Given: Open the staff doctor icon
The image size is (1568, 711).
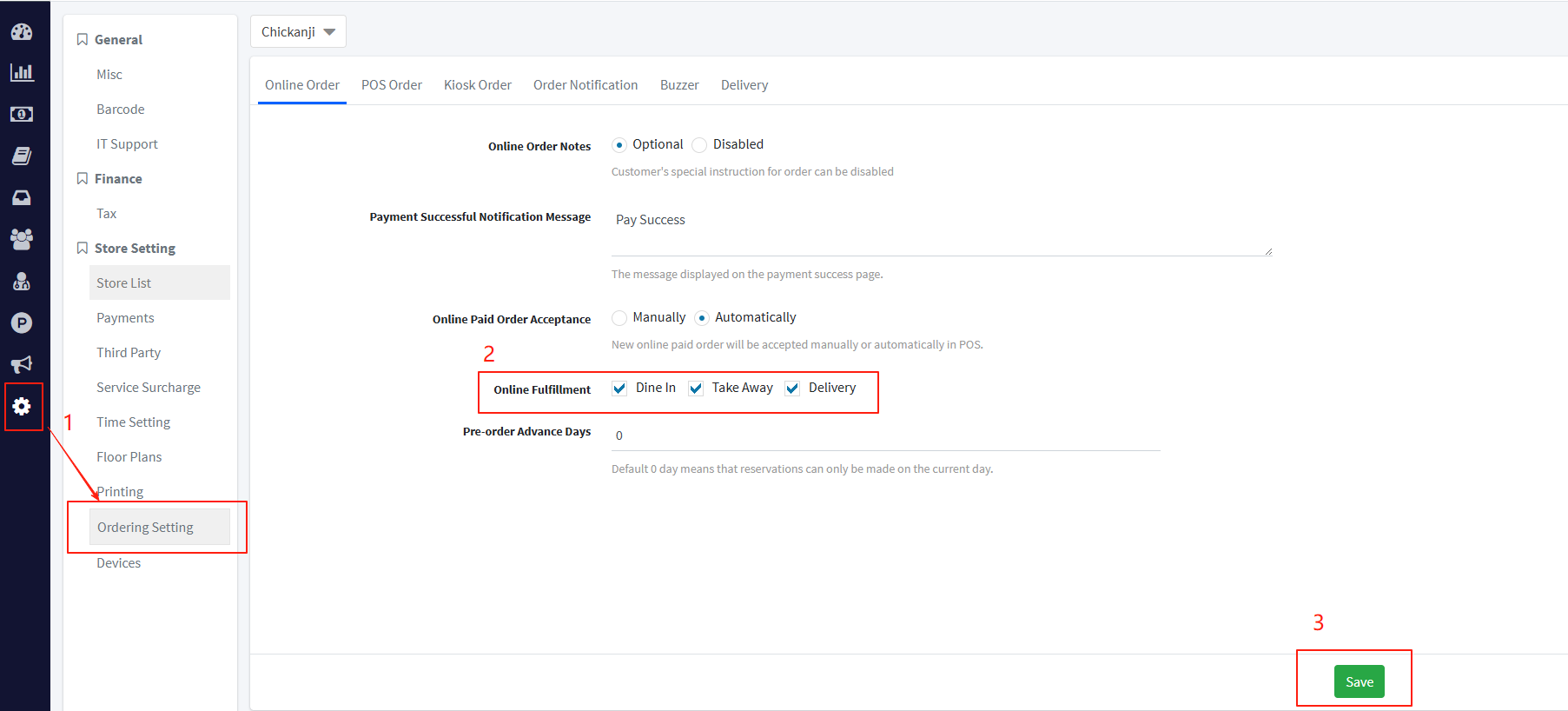Looking at the screenshot, I should point(22,281).
